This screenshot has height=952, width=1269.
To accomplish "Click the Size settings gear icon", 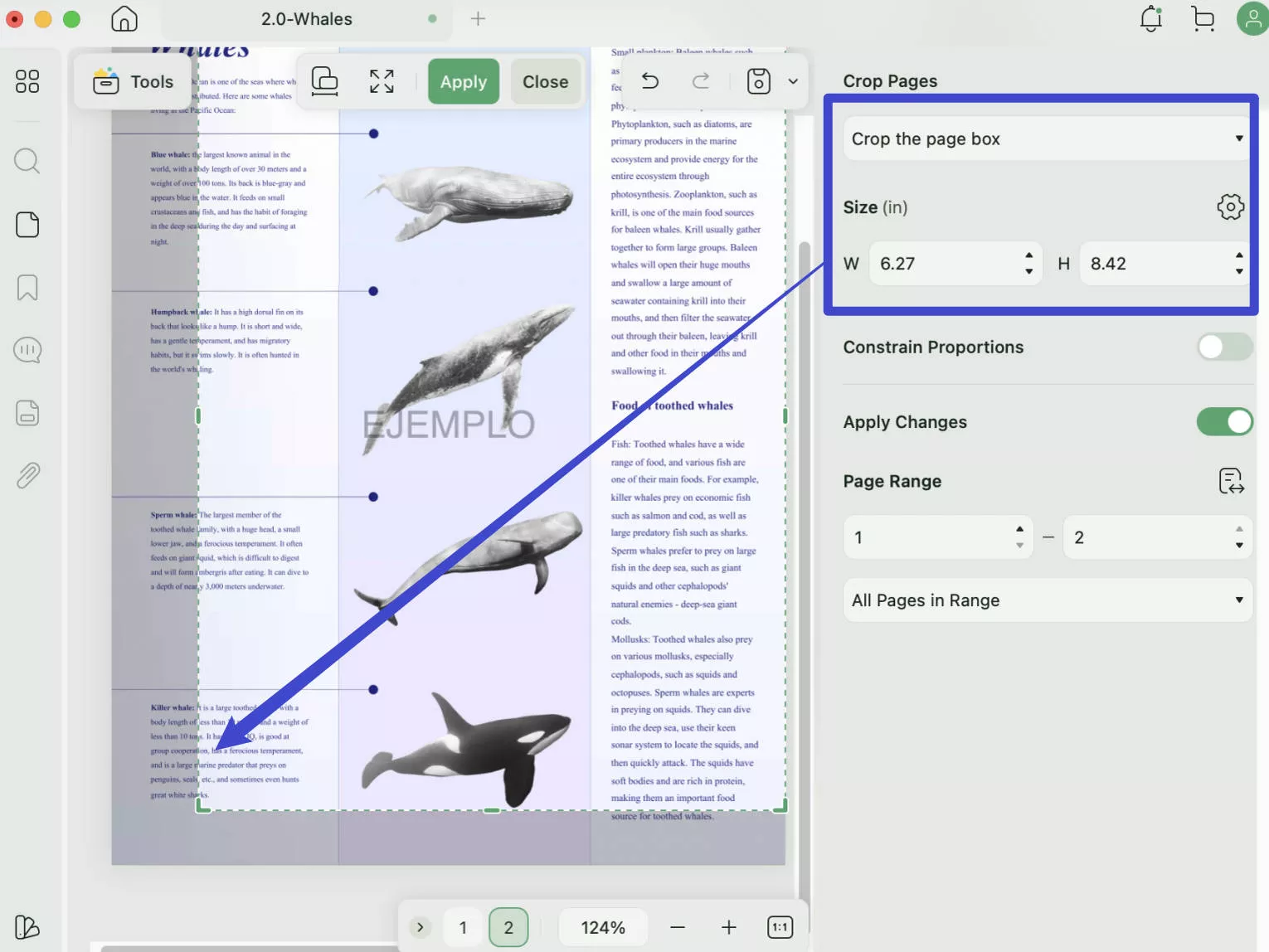I will click(x=1230, y=206).
